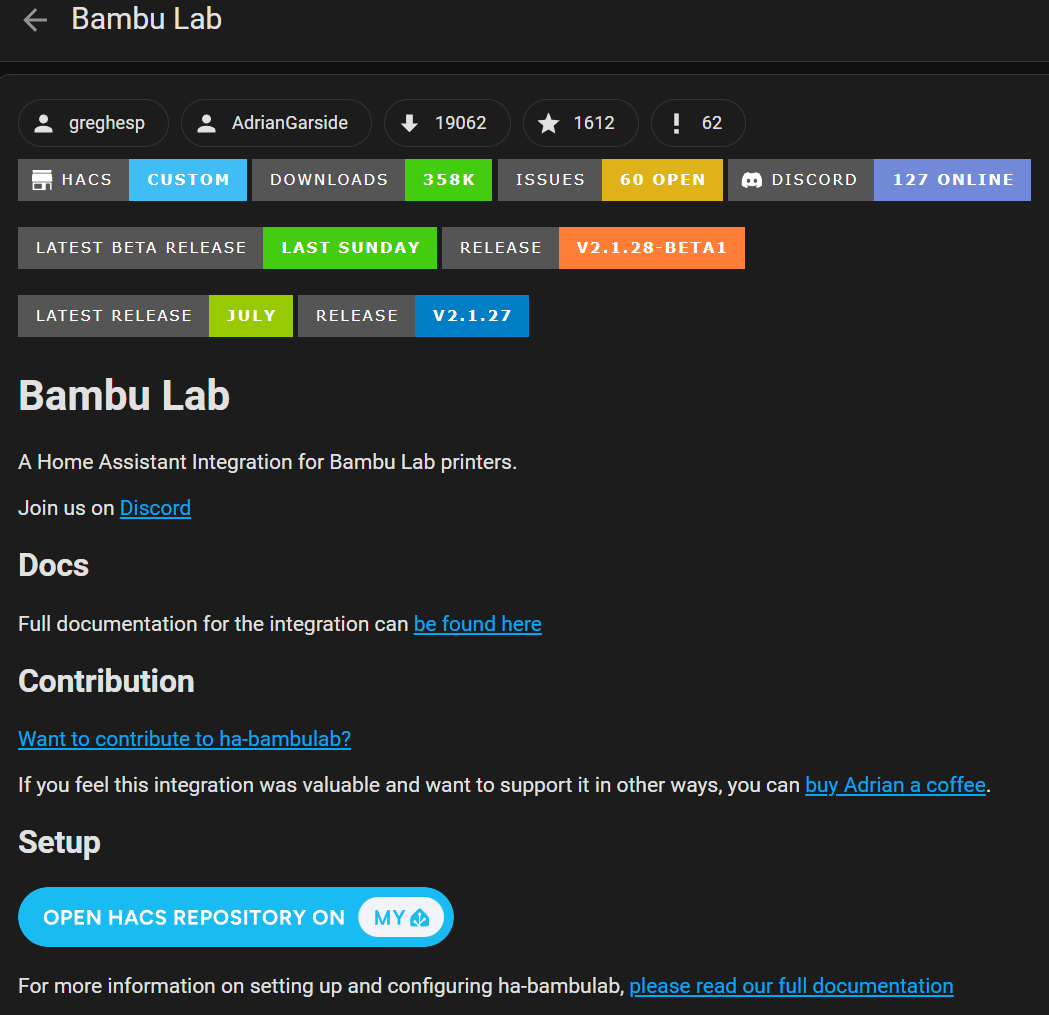Click the Contribution heading
The image size is (1049, 1015).
coord(106,681)
